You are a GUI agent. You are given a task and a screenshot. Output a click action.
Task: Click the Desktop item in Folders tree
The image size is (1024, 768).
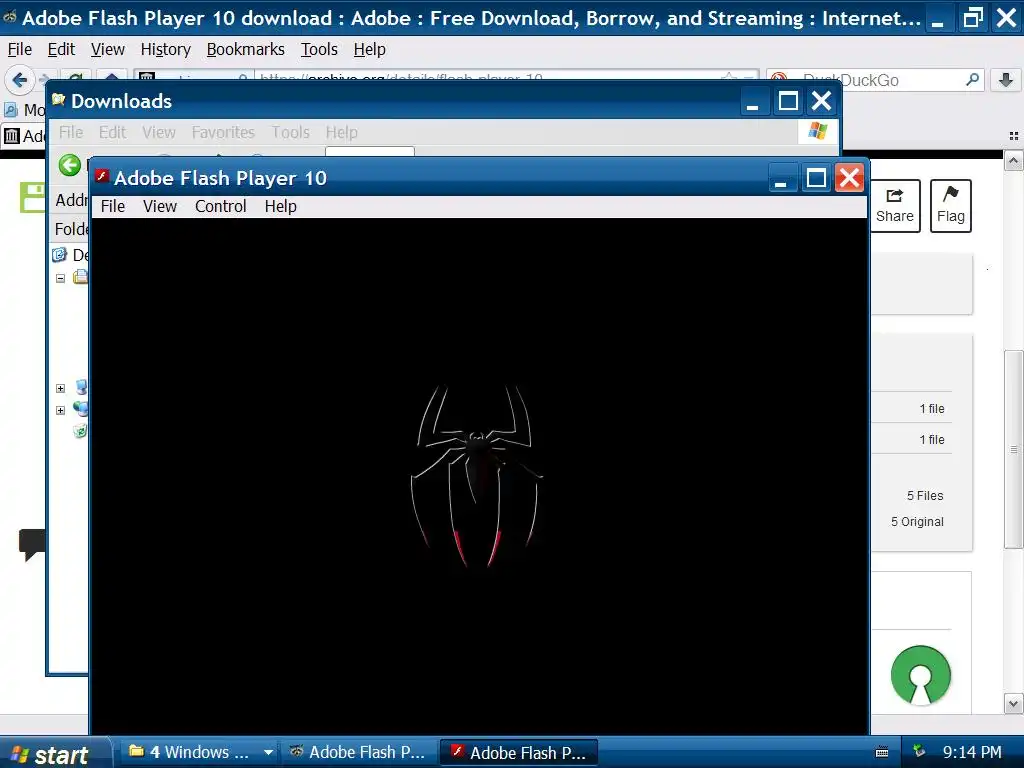pos(70,255)
